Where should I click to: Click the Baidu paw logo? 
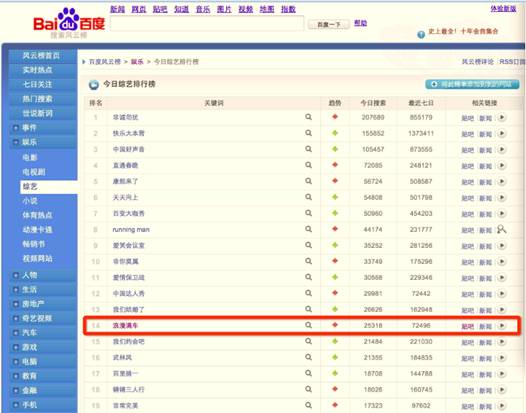pyautogui.click(x=69, y=20)
